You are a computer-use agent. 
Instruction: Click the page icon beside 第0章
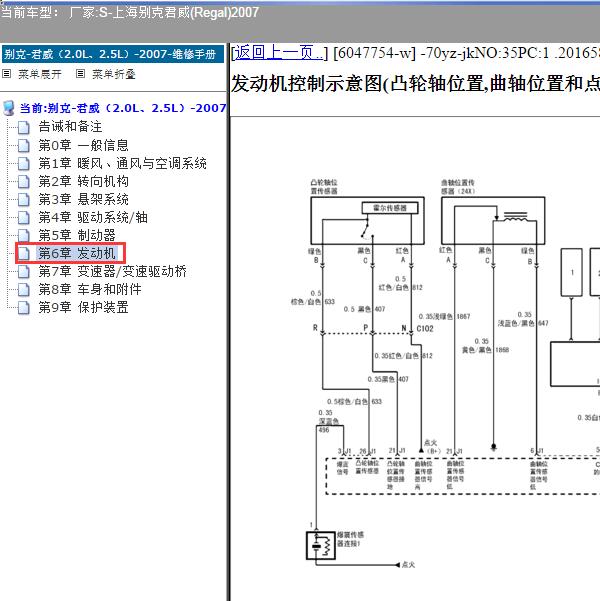23,146
